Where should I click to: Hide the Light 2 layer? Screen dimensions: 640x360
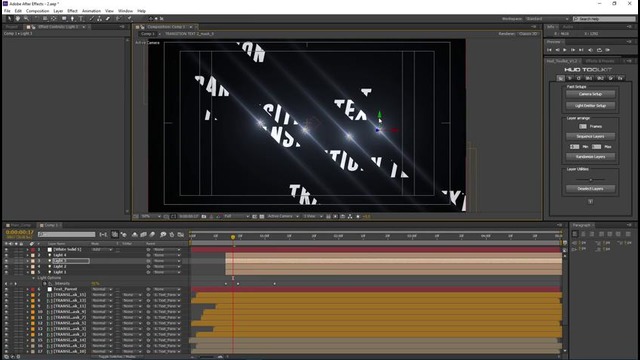pos(6,267)
